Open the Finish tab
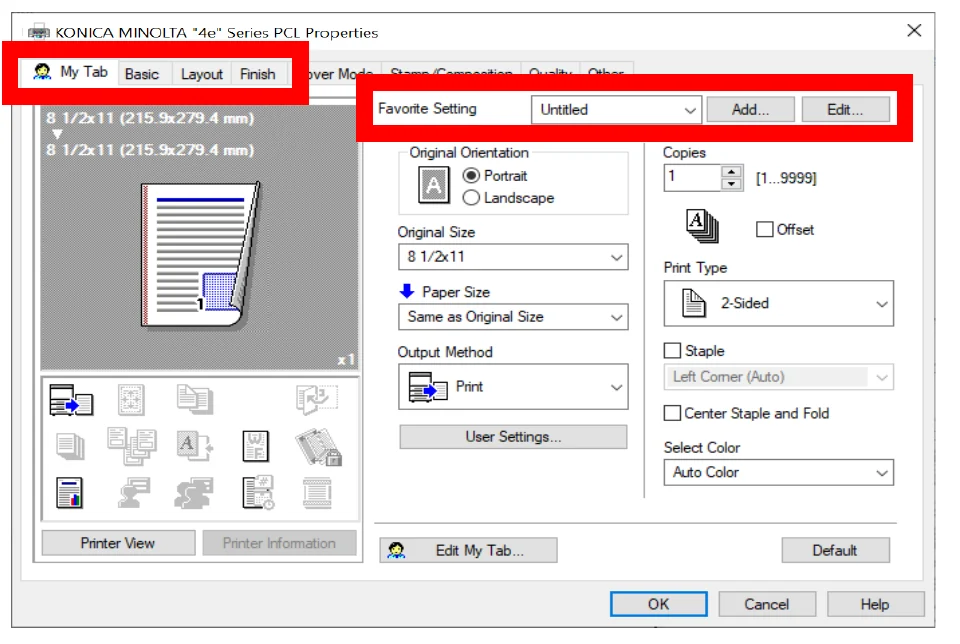The image size is (960, 644). pyautogui.click(x=258, y=74)
